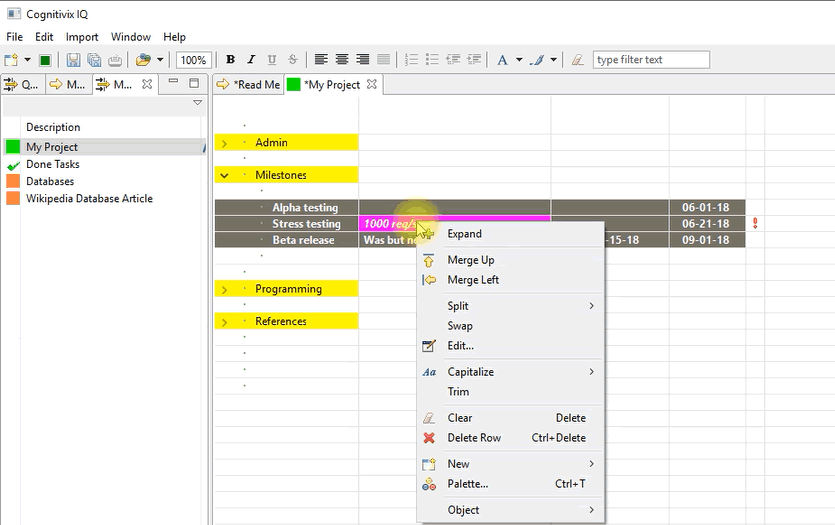Select Done Tasks in the left list
Image resolution: width=835 pixels, height=525 pixels.
point(53,164)
